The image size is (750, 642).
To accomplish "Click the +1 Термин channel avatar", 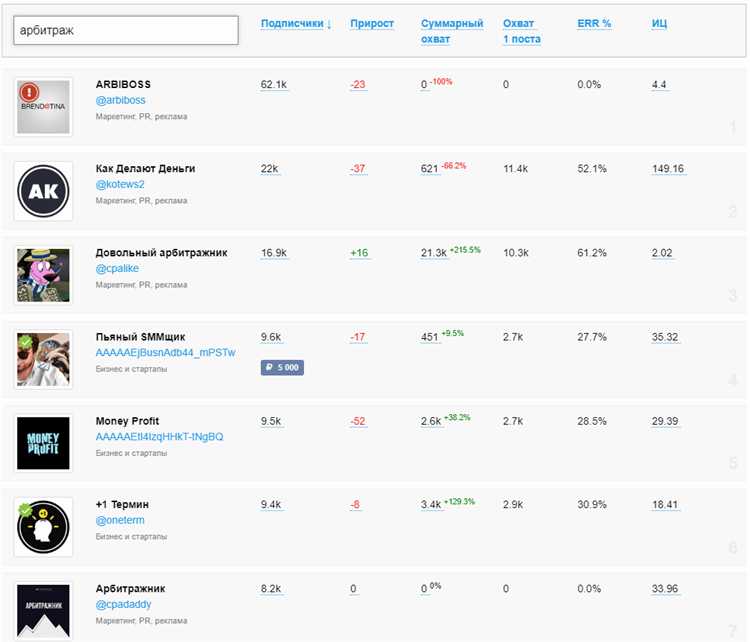I will pyautogui.click(x=44, y=527).
